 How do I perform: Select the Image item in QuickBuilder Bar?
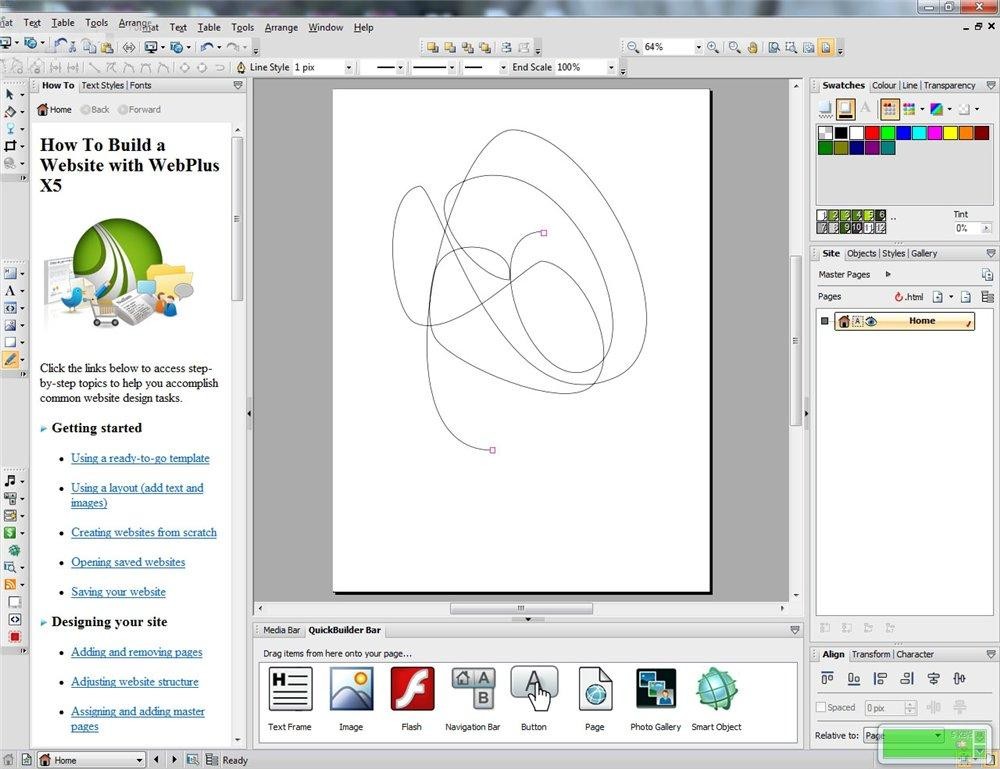point(351,698)
